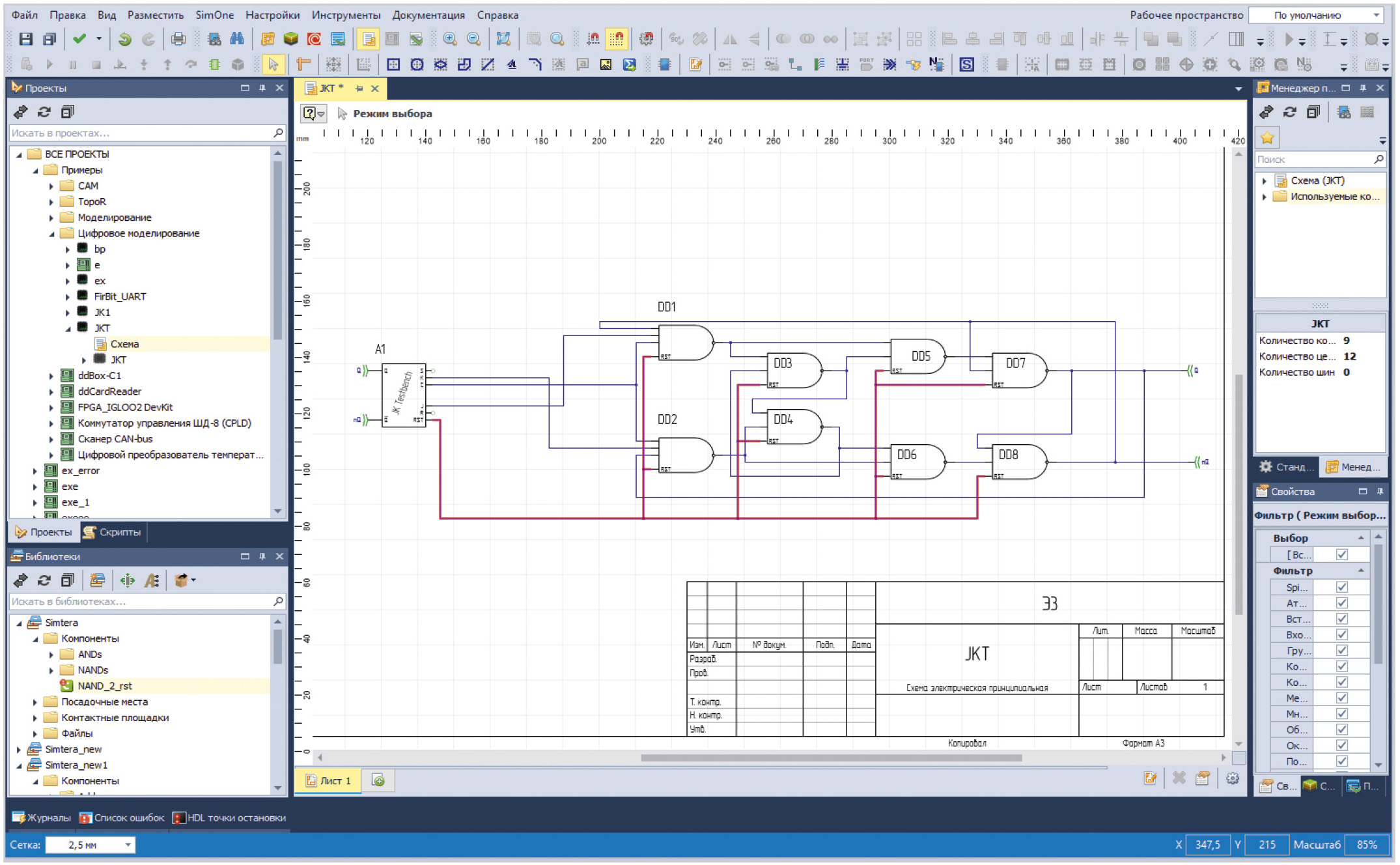Click the Zoom In magnifier icon
The image size is (1400, 865).
pos(450,39)
